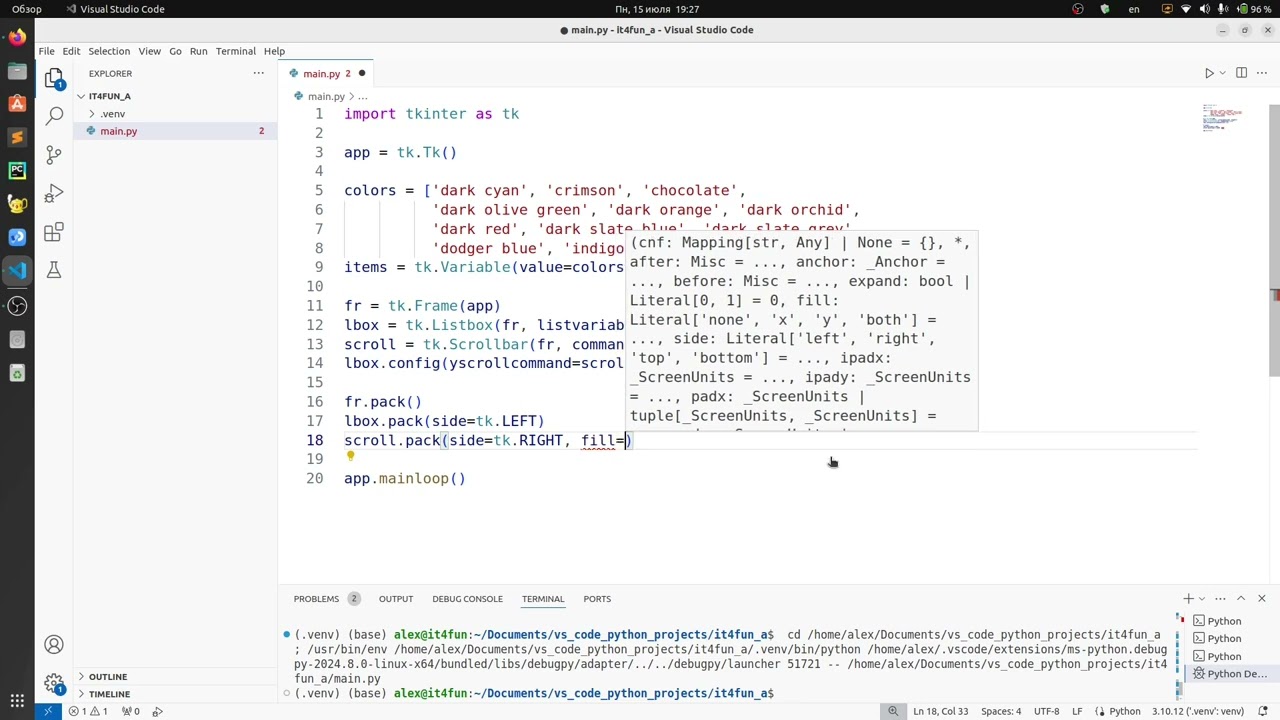Change end of line via LF
This screenshot has width=1280, height=720.
click(x=1078, y=711)
